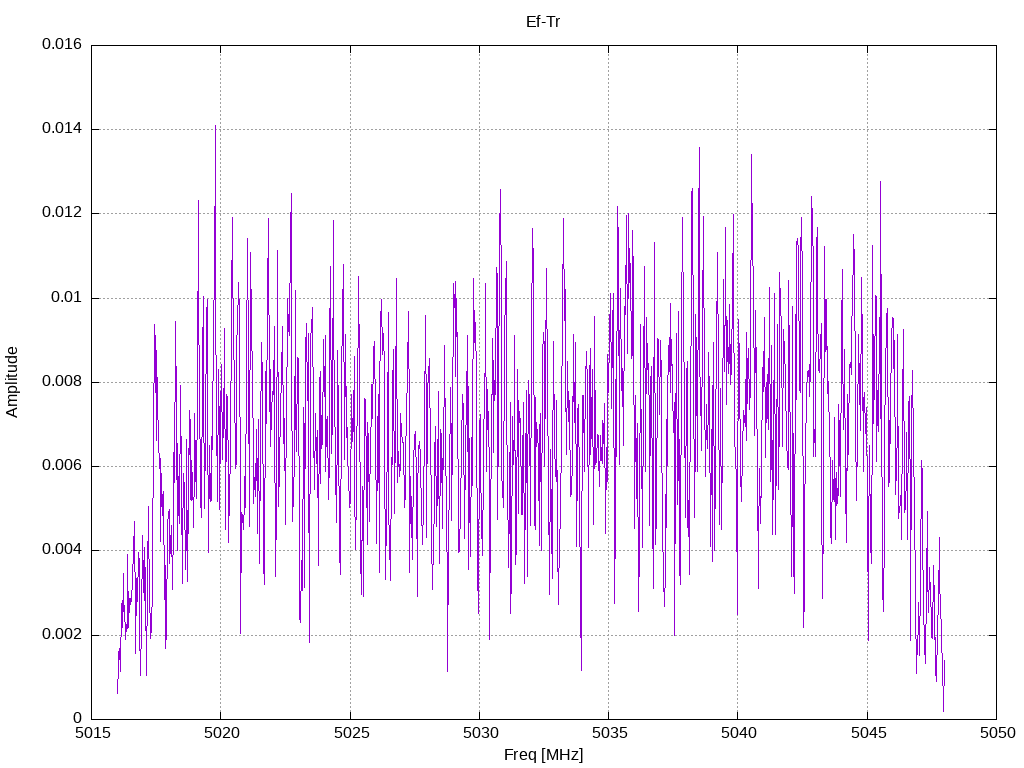Click the 5020 x-axis tick label
This screenshot has height=768, width=1024.
click(x=221, y=733)
